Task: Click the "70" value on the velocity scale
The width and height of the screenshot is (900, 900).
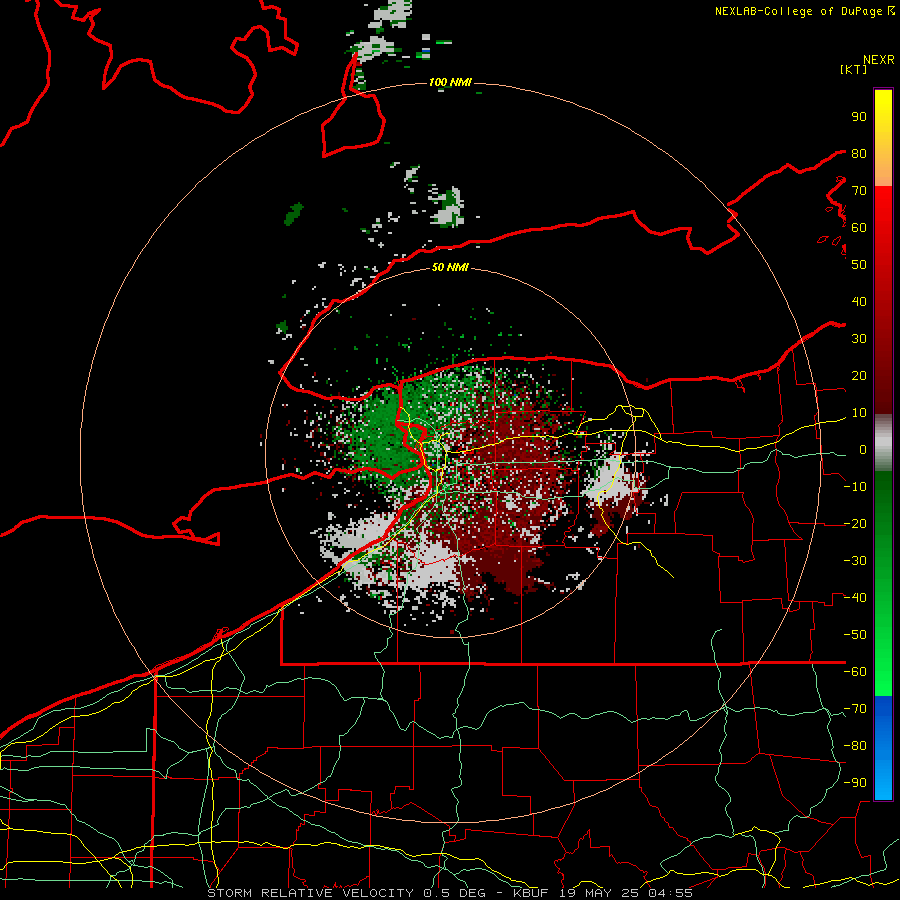Action: (859, 191)
